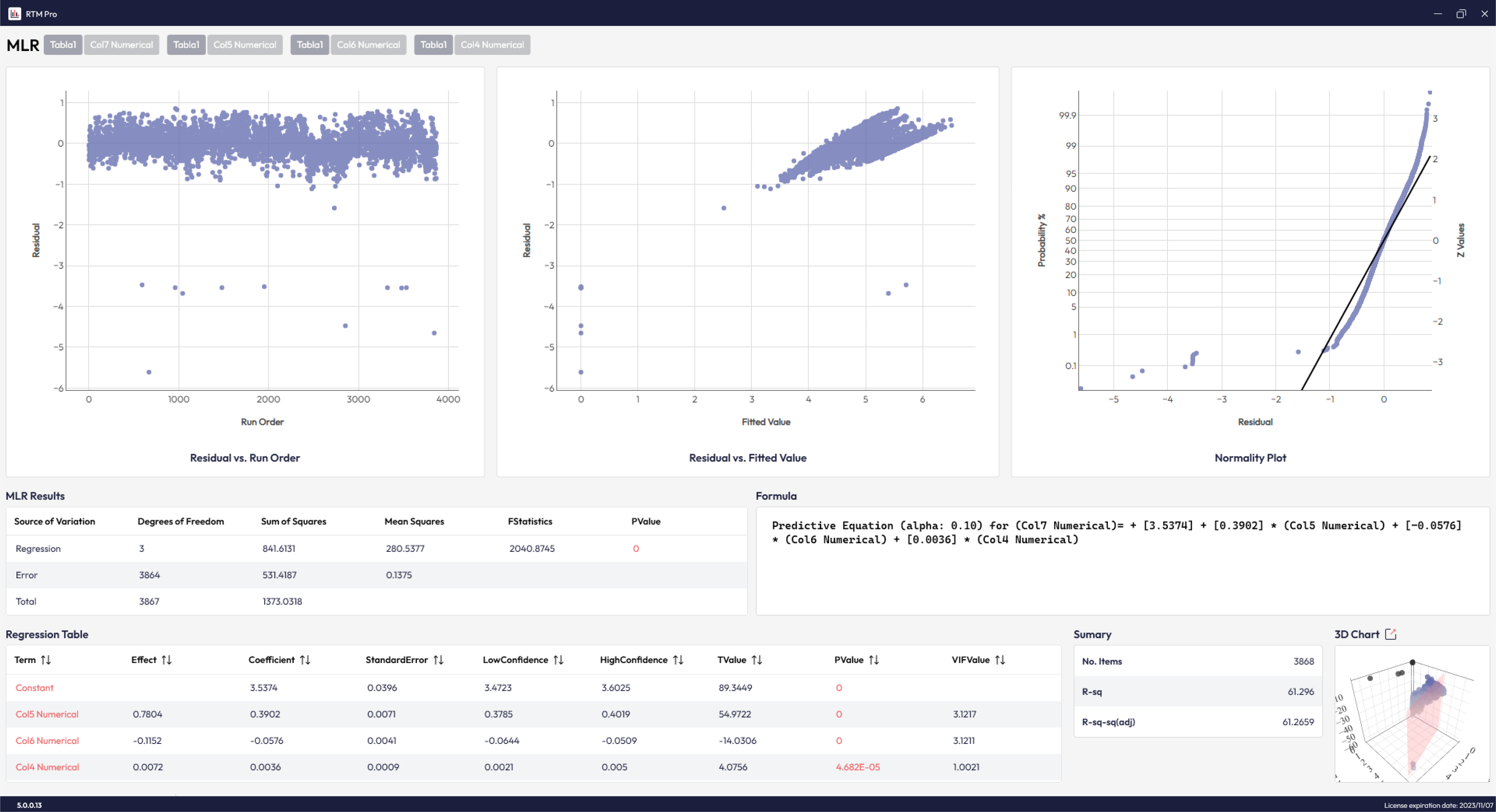Click the RTM Pro app logo
Screen dimensions: 1496x812
(15, 13)
